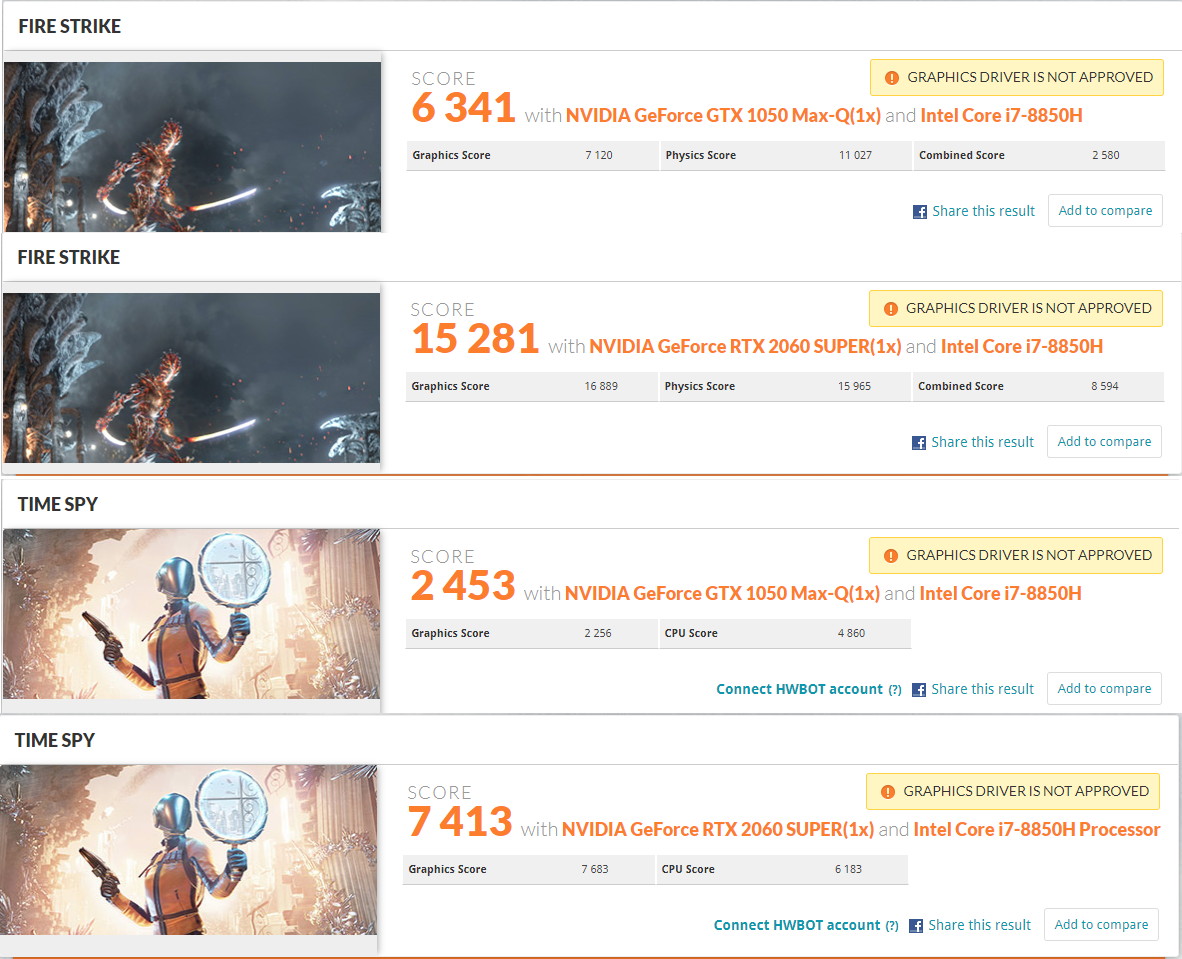This screenshot has width=1182, height=959.
Task: Click Fire Strike thumbnail of the 6 341 result
Action: (x=192, y=147)
